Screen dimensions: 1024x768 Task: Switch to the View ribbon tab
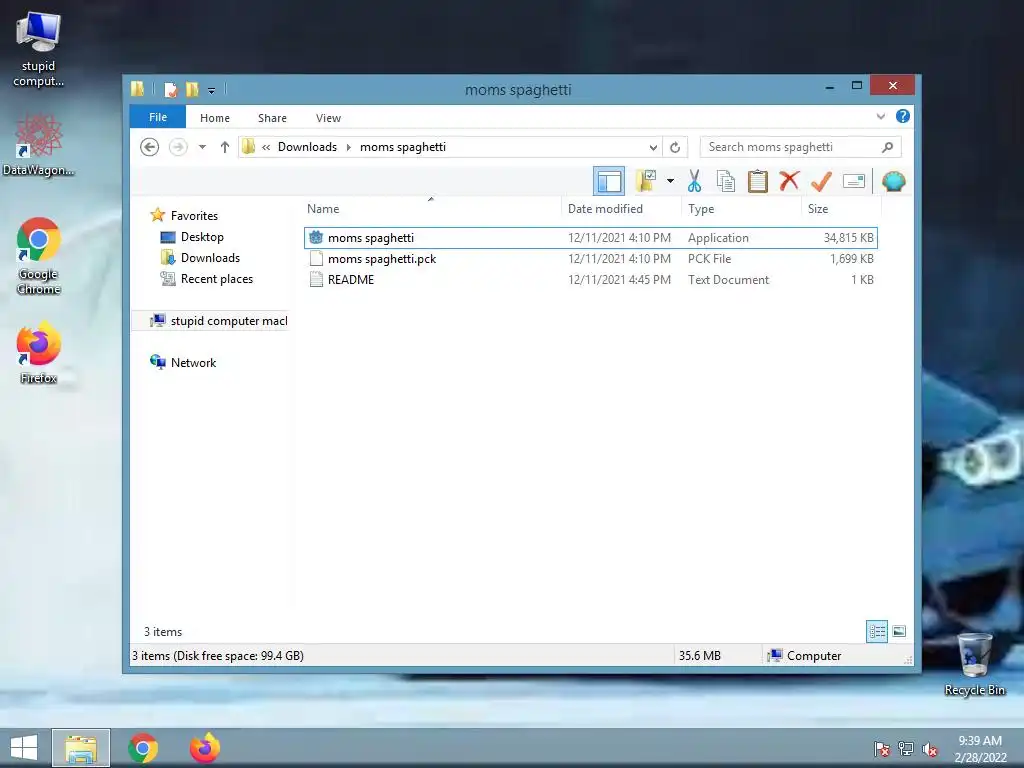point(328,118)
